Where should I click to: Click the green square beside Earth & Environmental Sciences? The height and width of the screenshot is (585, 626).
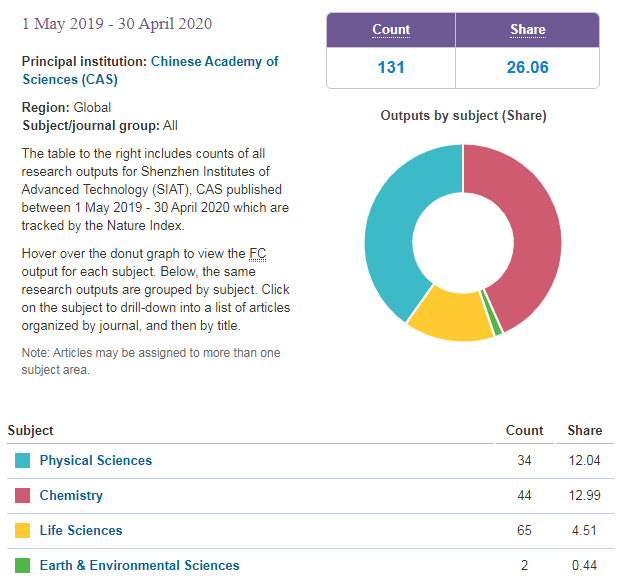point(23,566)
